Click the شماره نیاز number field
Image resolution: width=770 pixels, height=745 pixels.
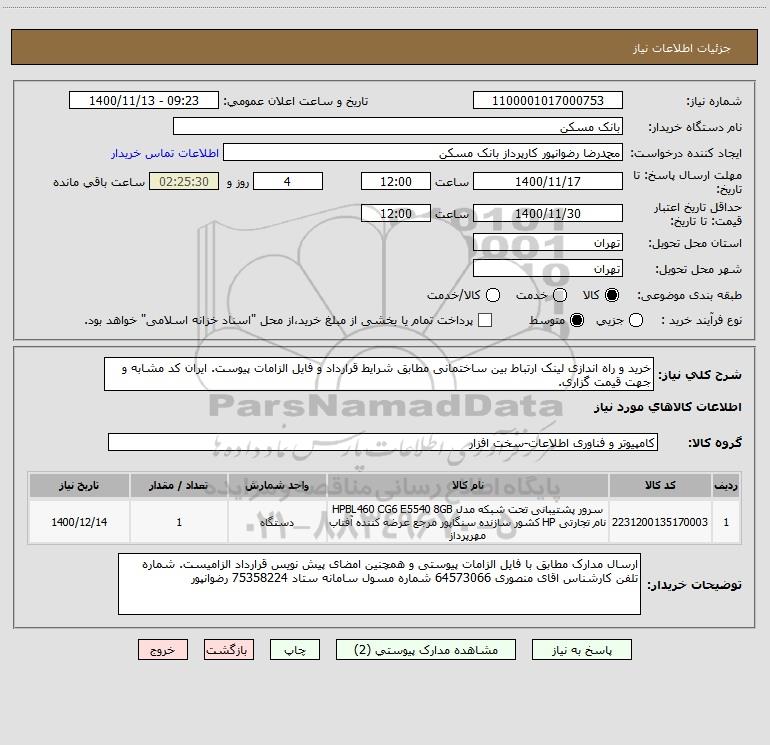click(x=548, y=101)
